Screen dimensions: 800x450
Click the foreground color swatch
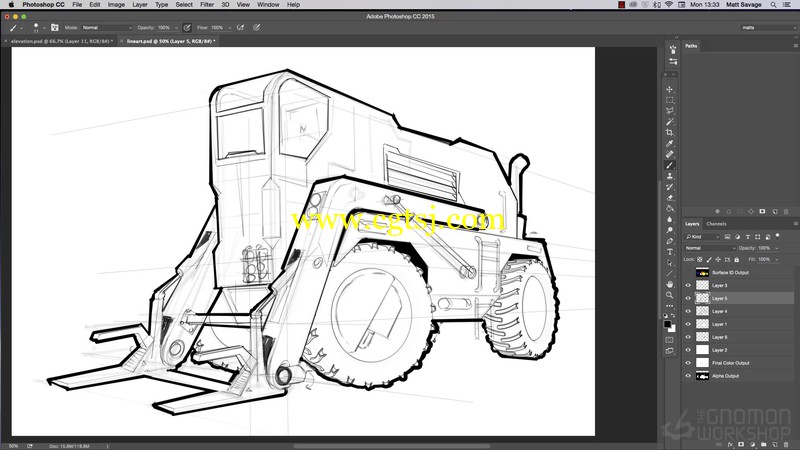[x=667, y=324]
